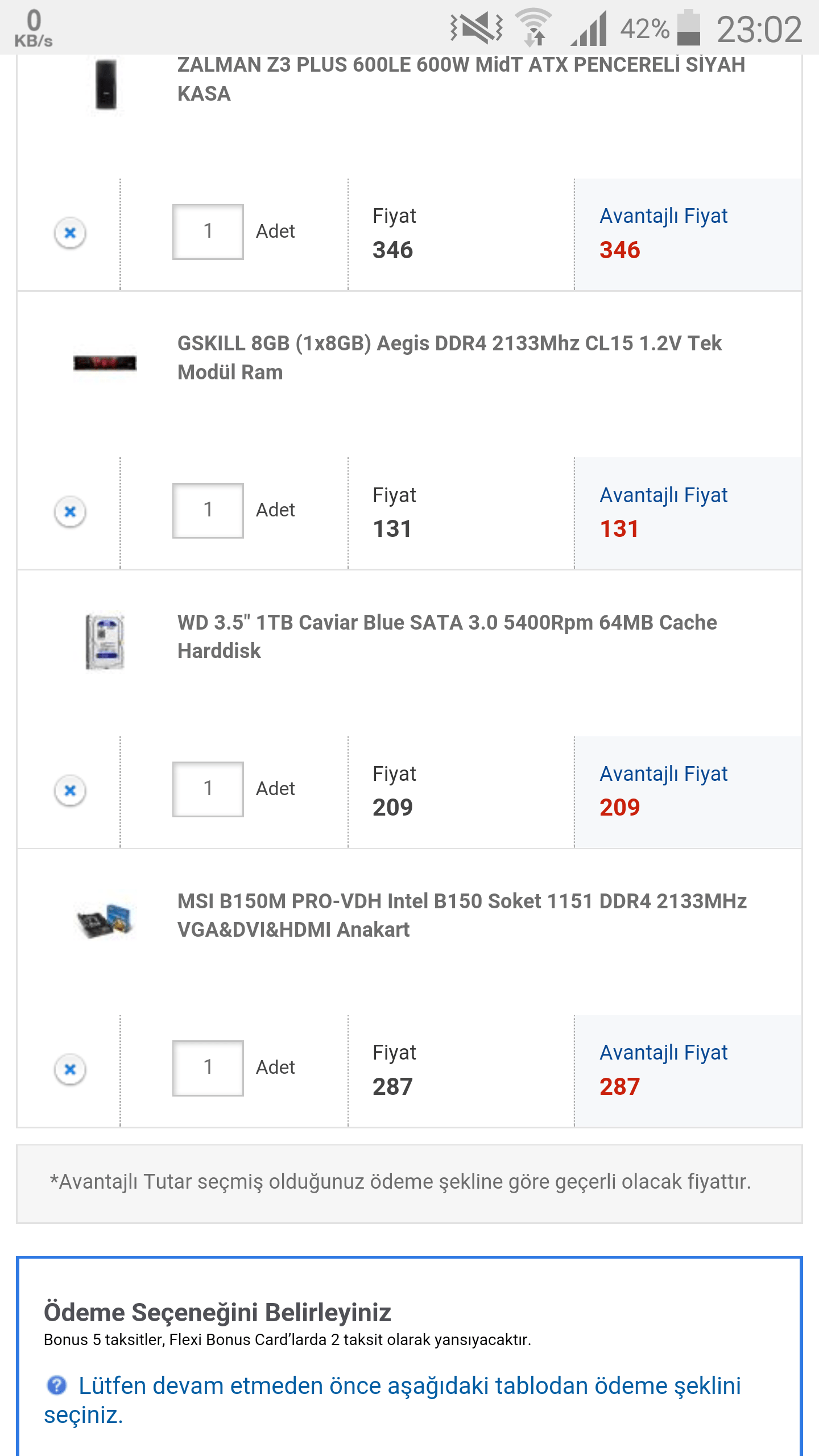Tap the Wi-Fi status icon
This screenshot has width=819, height=1456.
point(533,27)
